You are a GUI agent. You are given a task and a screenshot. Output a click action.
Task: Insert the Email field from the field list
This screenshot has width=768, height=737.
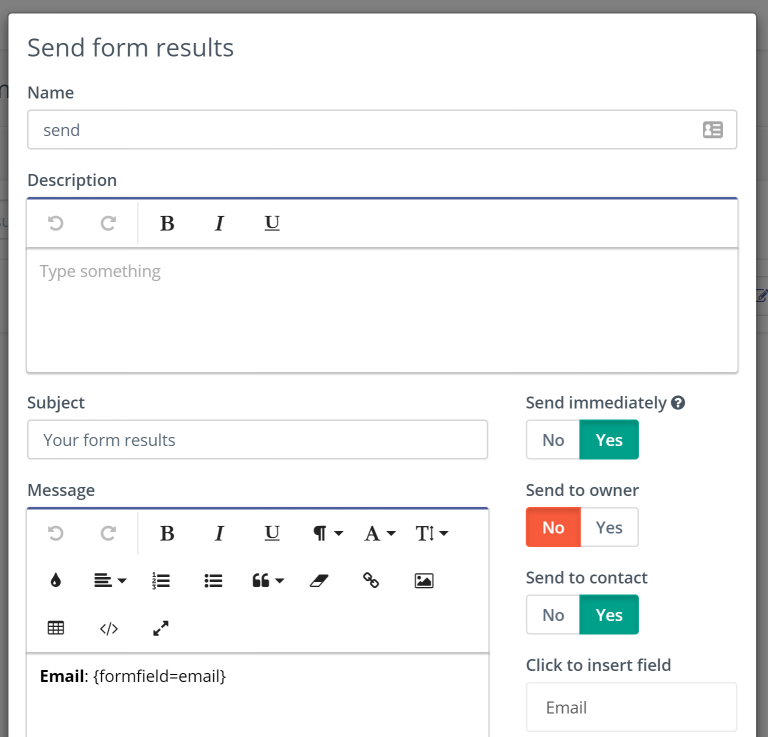631,707
